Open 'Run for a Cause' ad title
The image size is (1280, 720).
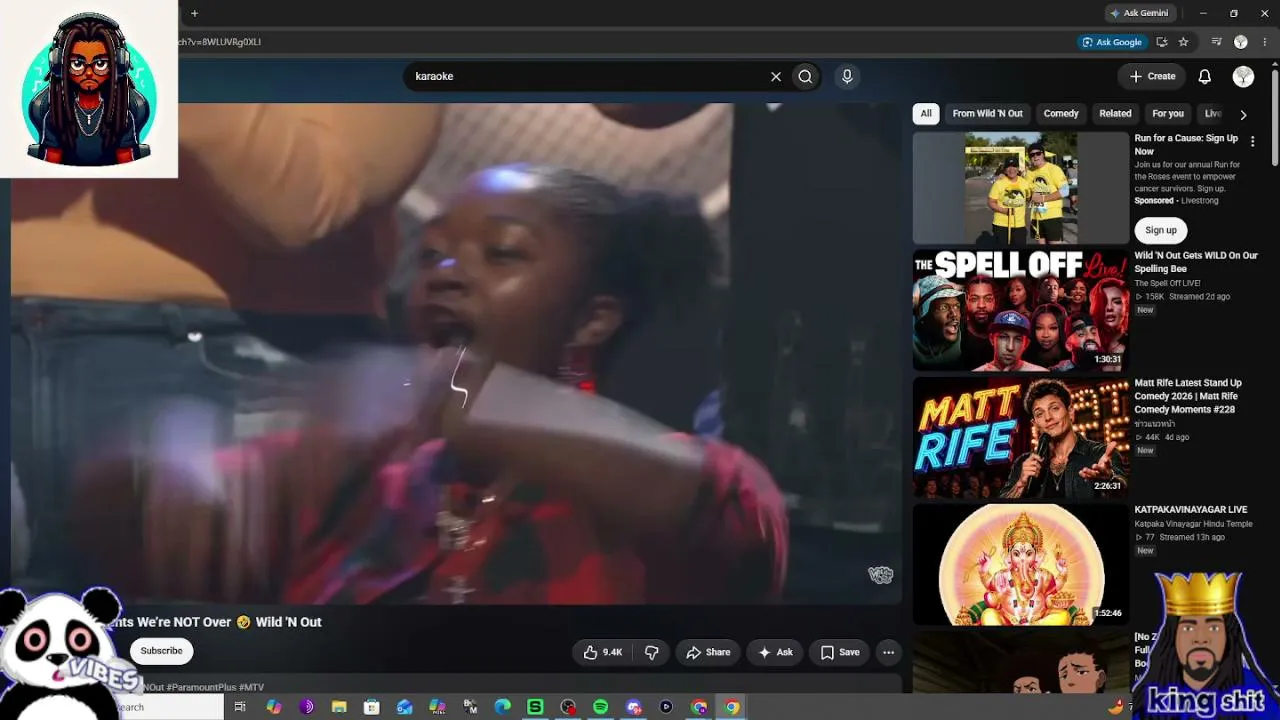tap(1186, 145)
